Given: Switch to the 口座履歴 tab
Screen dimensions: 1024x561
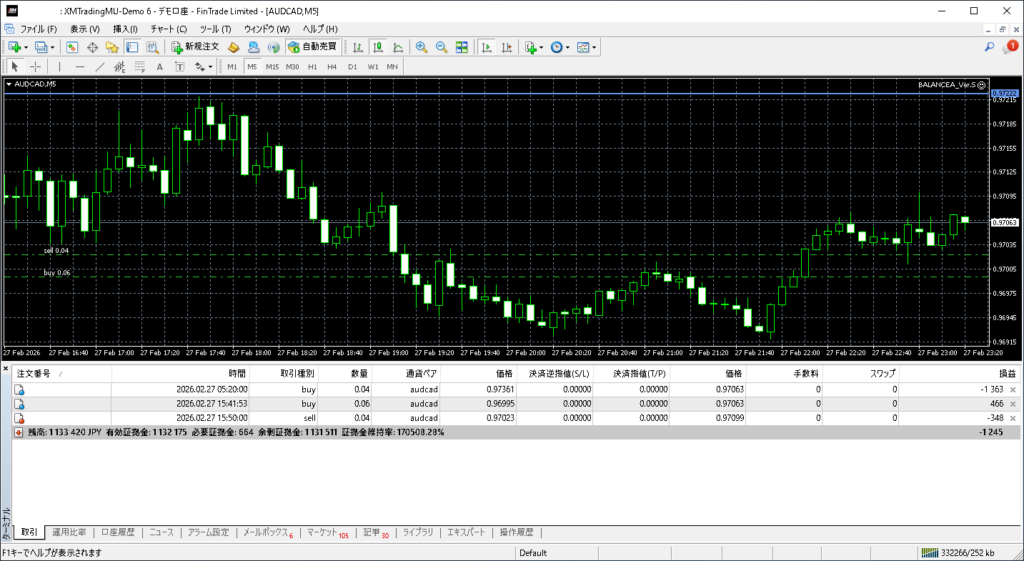Looking at the screenshot, I should click(x=117, y=532).
